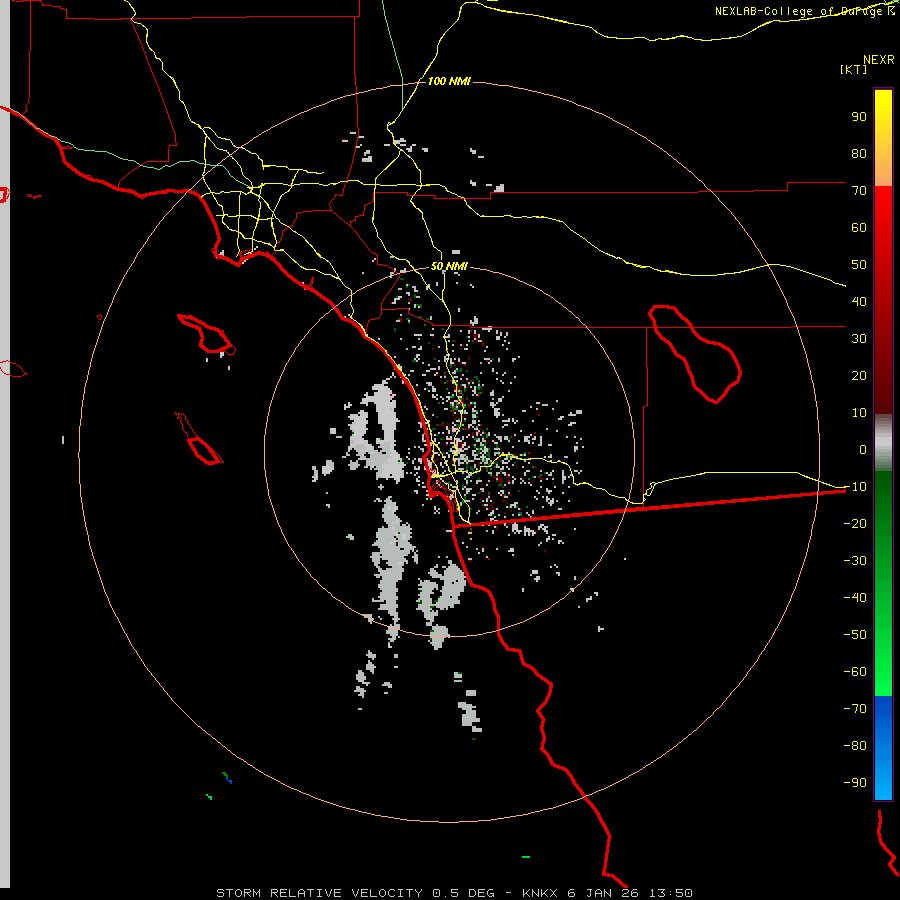
Task: Click the 0.5 DEG elevation text
Action: pyautogui.click(x=463, y=893)
